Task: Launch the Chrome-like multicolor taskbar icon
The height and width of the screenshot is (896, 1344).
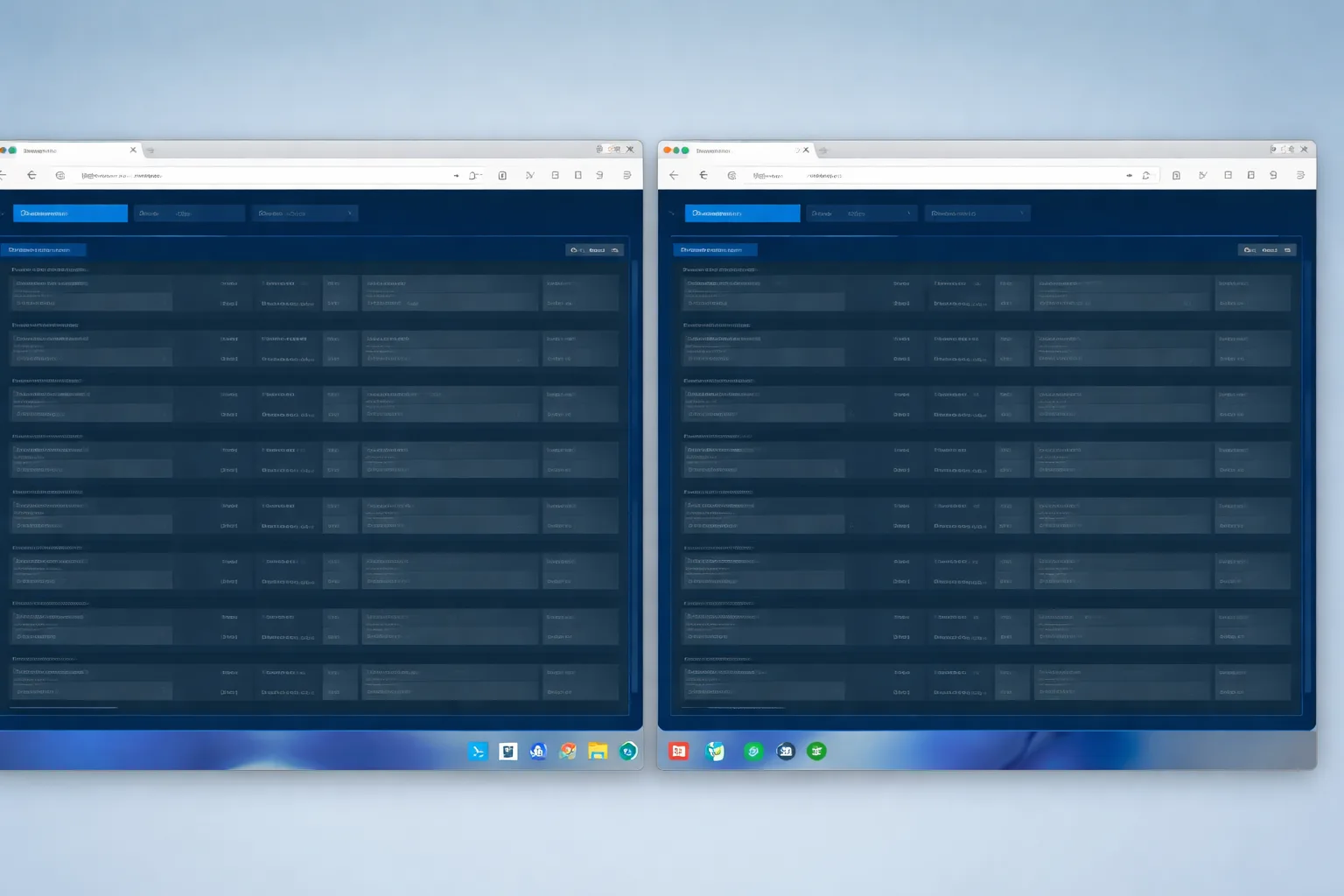Action: coord(568,751)
